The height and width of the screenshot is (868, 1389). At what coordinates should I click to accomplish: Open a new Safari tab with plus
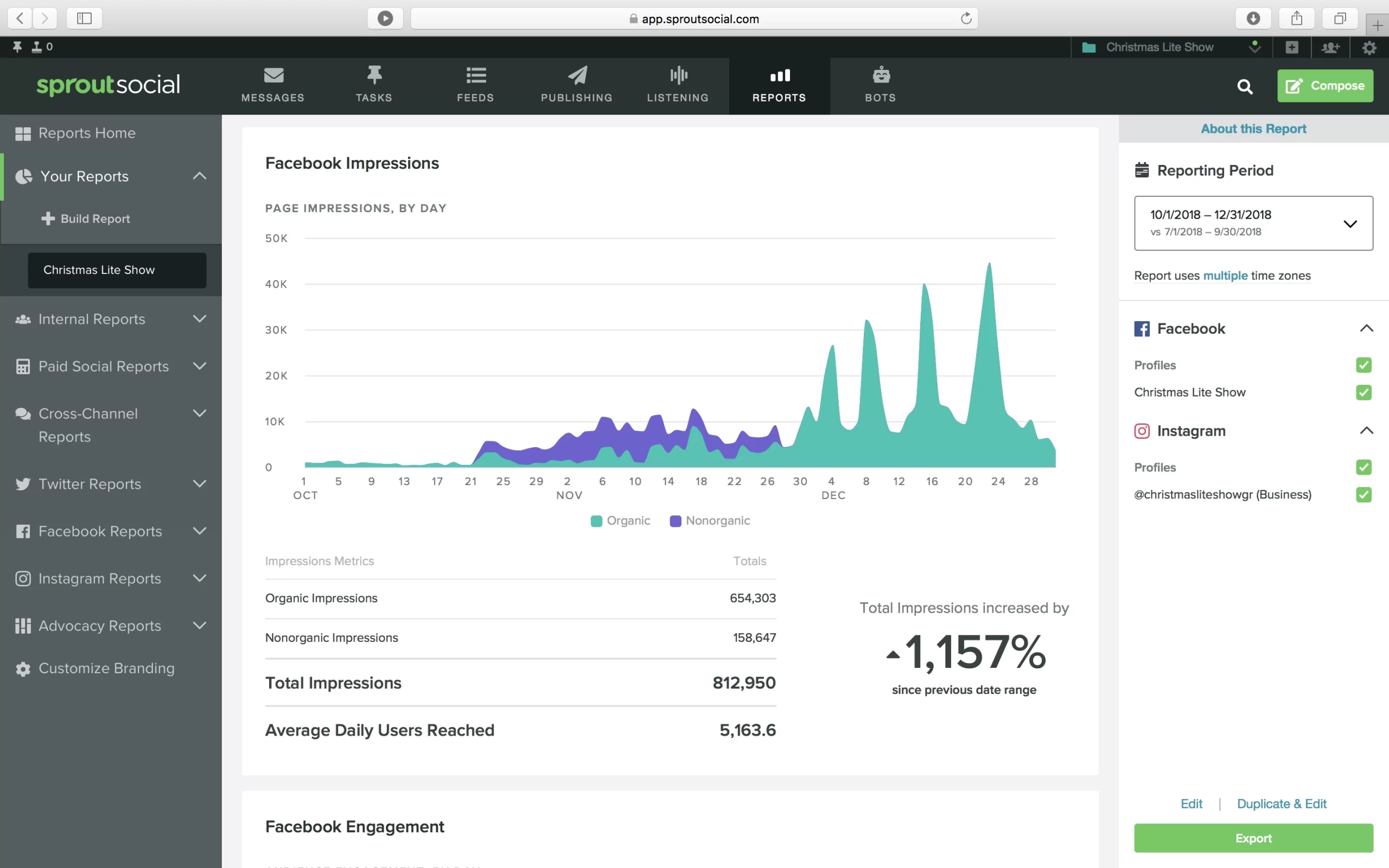[x=1377, y=25]
